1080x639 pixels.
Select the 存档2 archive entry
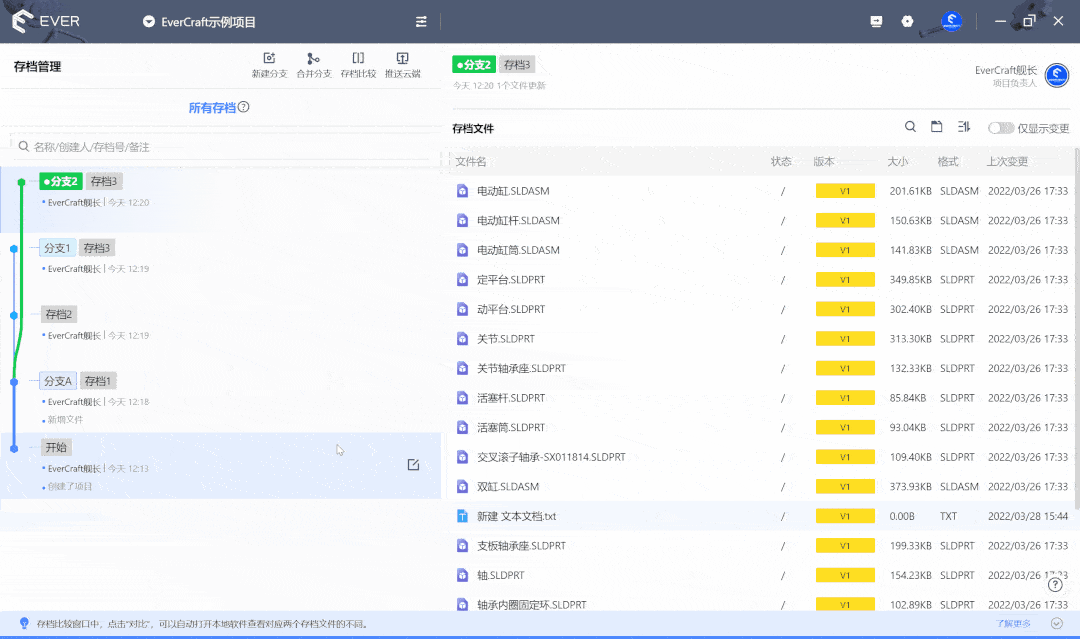220,332
